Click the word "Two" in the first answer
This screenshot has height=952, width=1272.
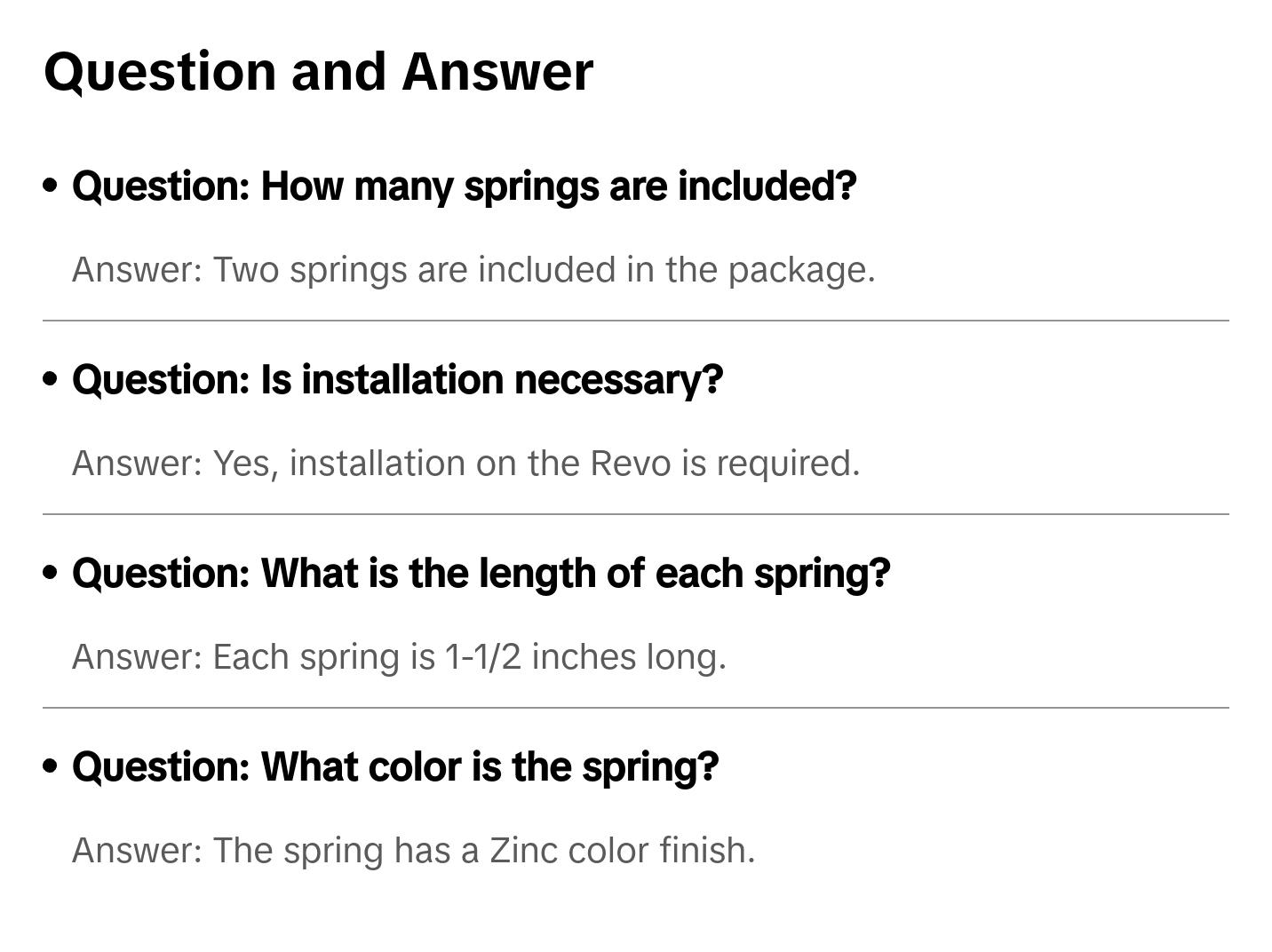click(246, 270)
